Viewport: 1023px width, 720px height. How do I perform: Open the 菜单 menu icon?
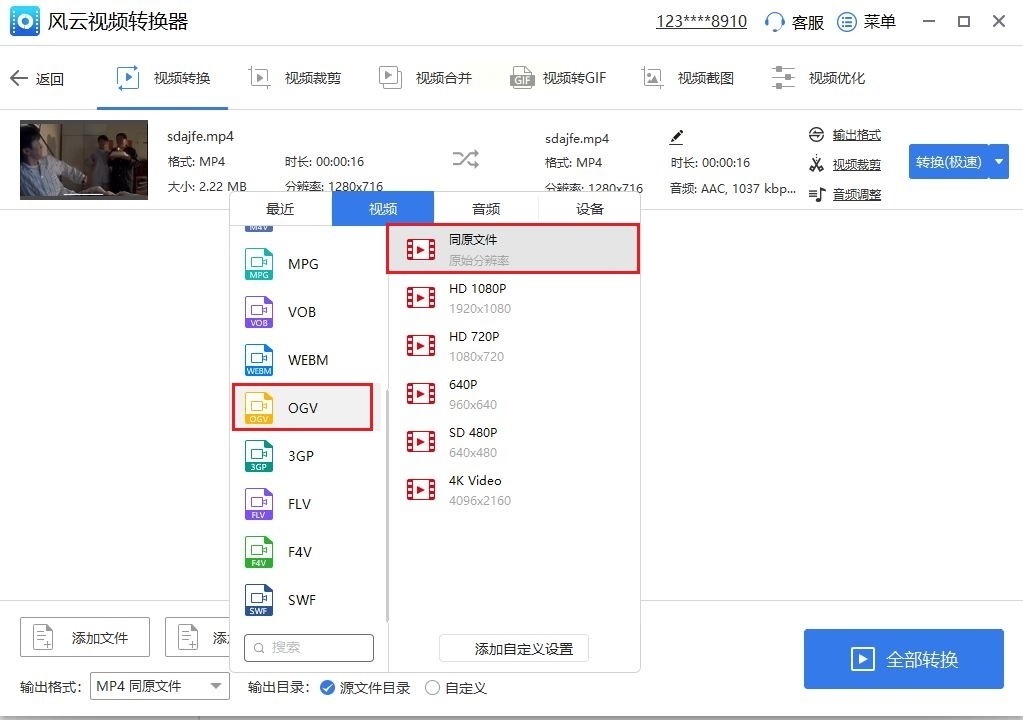tap(846, 22)
